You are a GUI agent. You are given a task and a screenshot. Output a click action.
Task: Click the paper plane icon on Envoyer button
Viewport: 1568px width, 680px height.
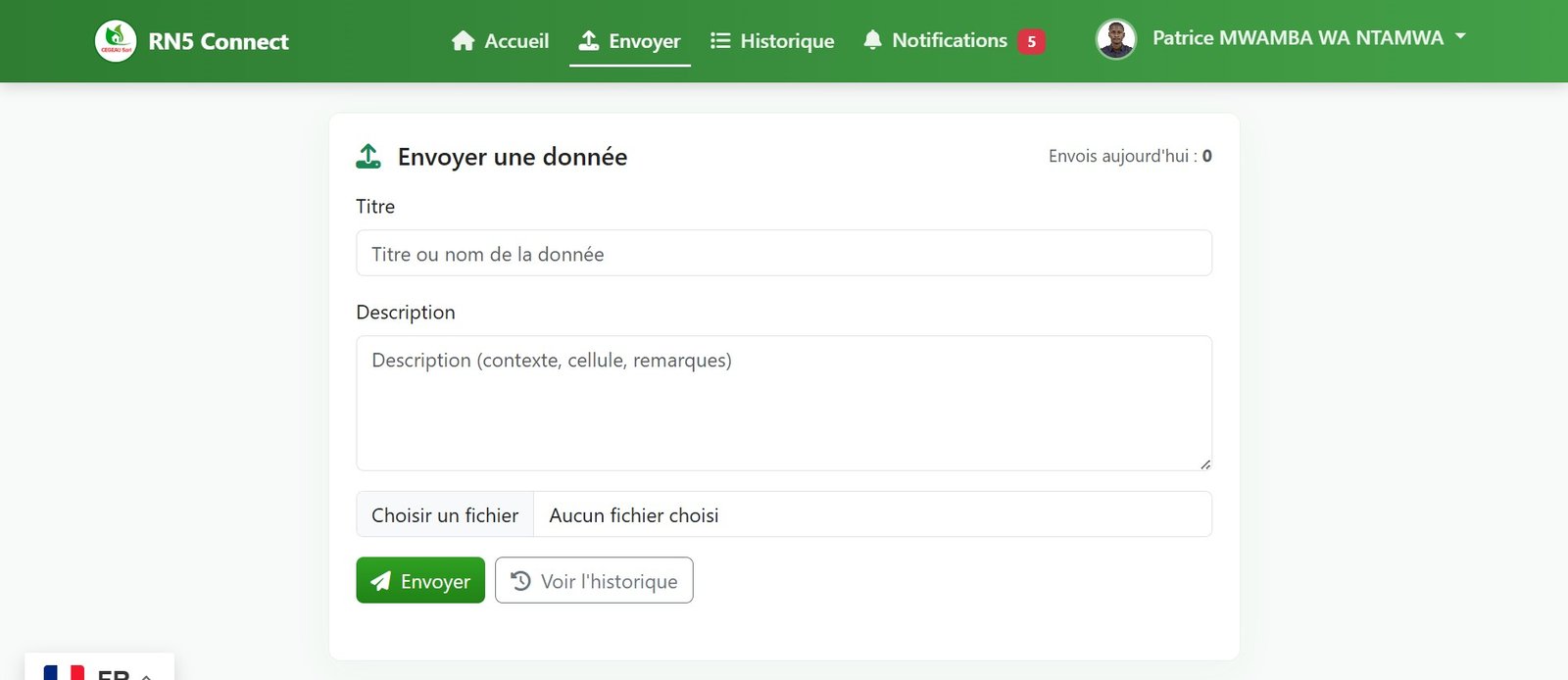[x=381, y=581]
